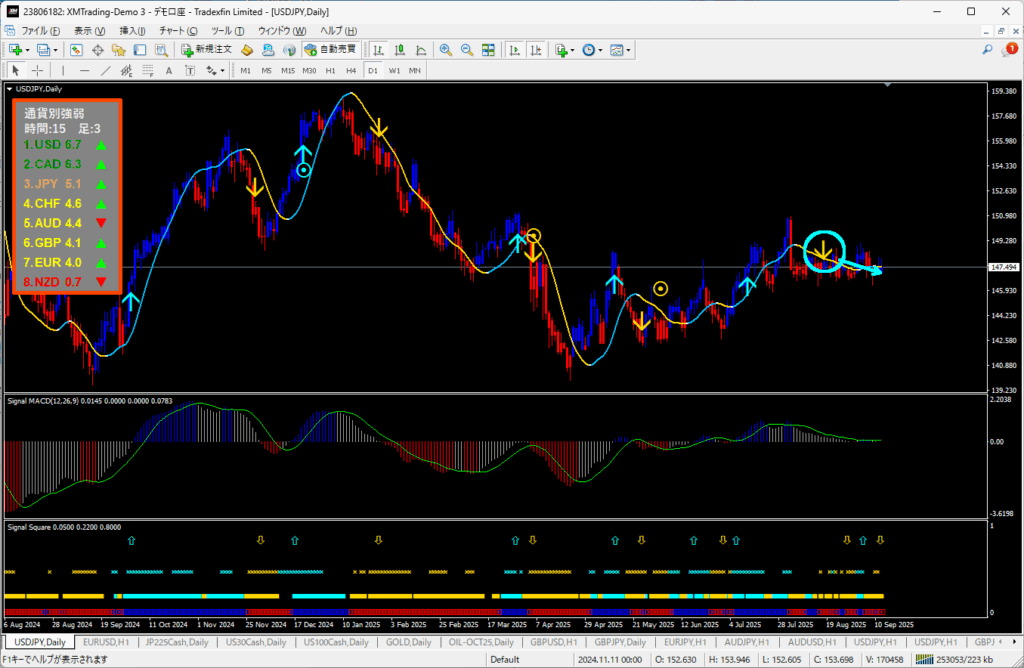Screen dimensions: 1024x668
Task: Open the ヘルプ menu
Action: tap(338, 31)
